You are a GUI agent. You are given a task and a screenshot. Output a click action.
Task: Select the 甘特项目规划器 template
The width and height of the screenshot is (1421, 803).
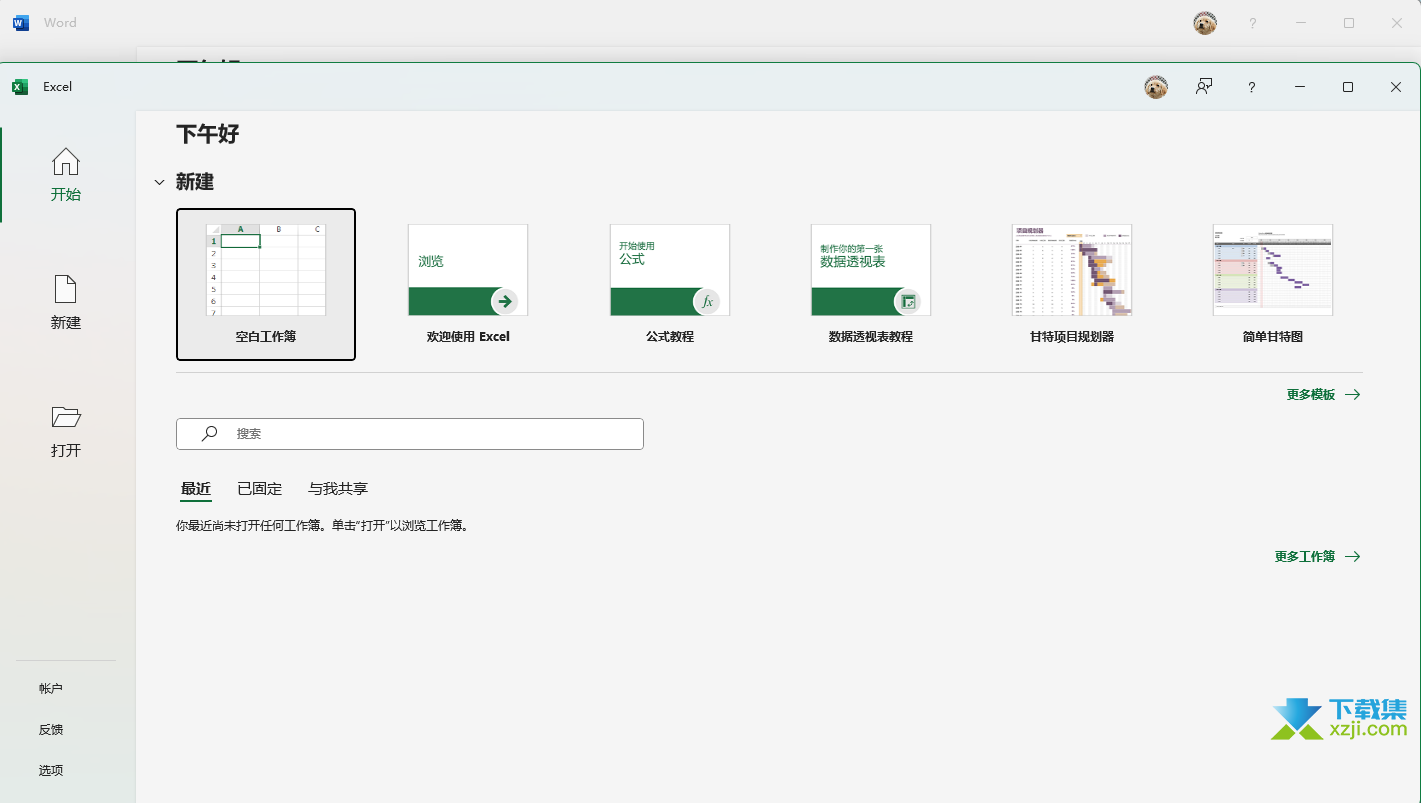[1072, 284]
